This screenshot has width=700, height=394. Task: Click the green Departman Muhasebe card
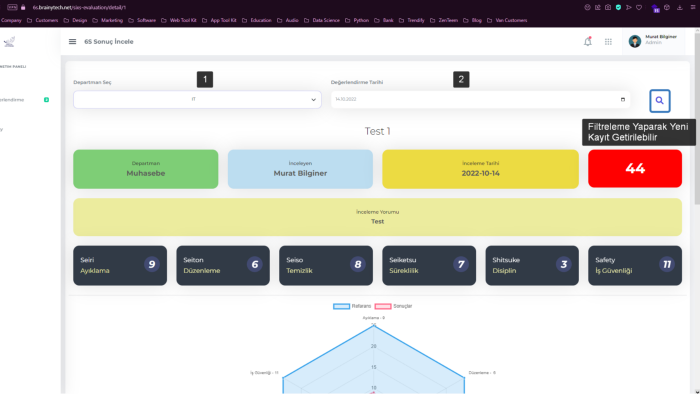[x=146, y=169]
